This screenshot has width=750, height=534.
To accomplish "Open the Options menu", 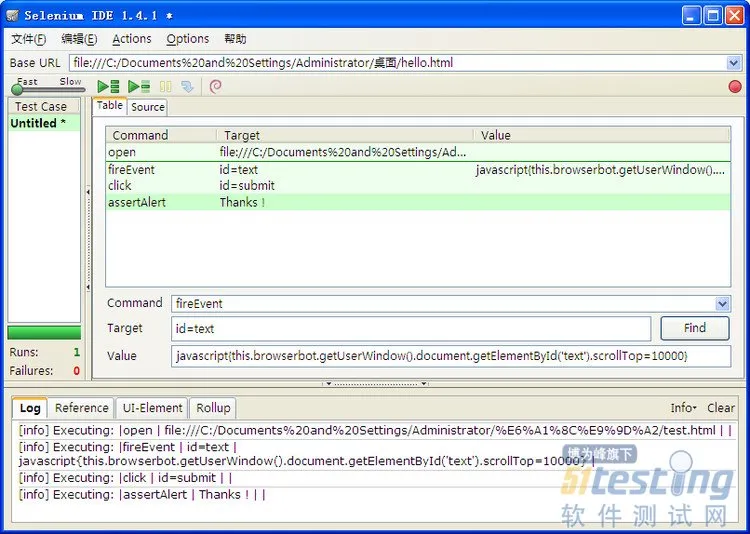I will (x=188, y=39).
